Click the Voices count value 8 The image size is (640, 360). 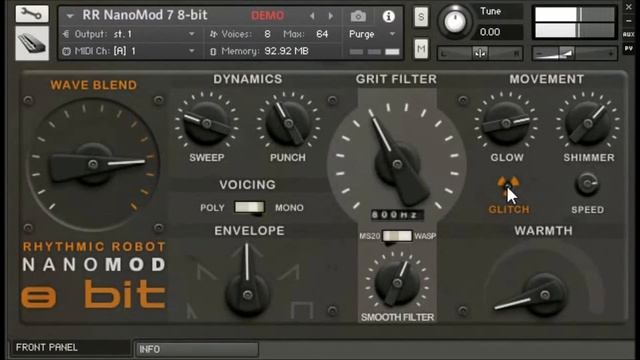pos(267,34)
